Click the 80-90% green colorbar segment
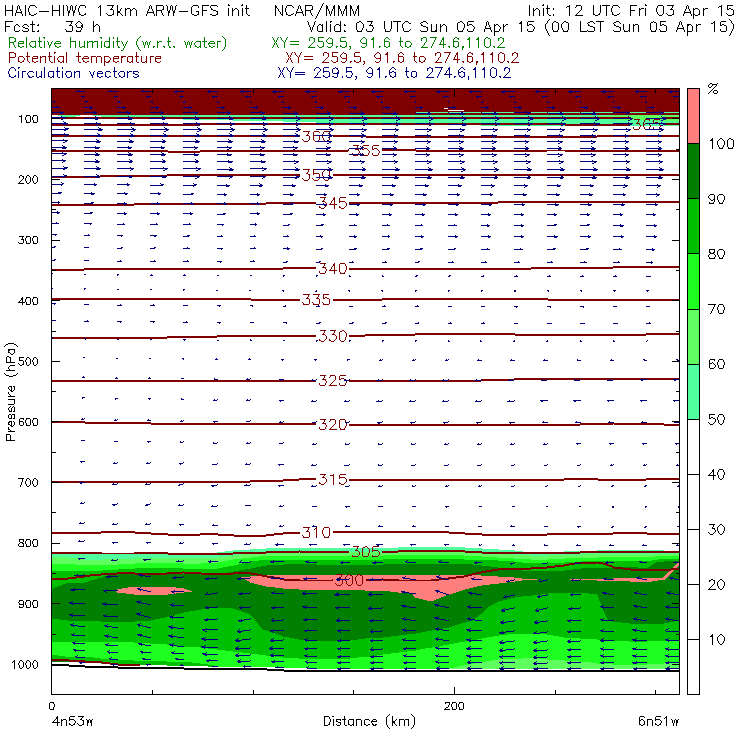 pyautogui.click(x=693, y=226)
